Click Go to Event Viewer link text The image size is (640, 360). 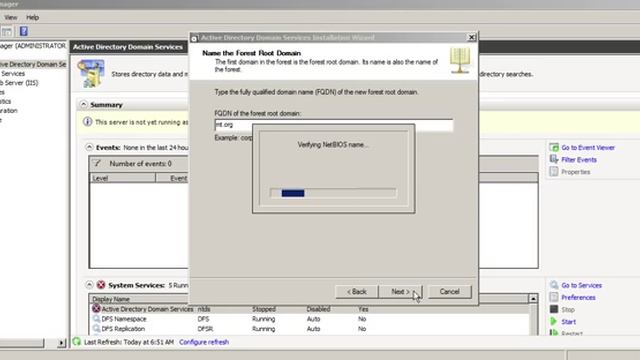(588, 148)
